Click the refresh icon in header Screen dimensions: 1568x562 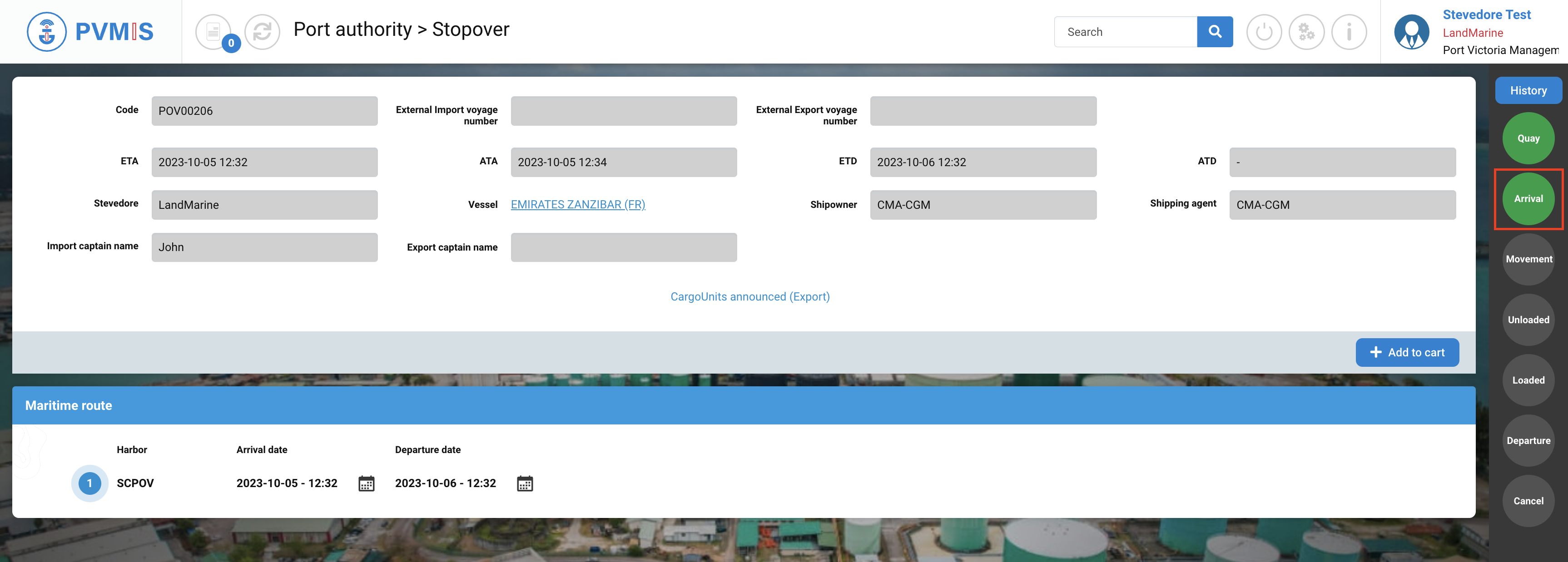(x=262, y=32)
